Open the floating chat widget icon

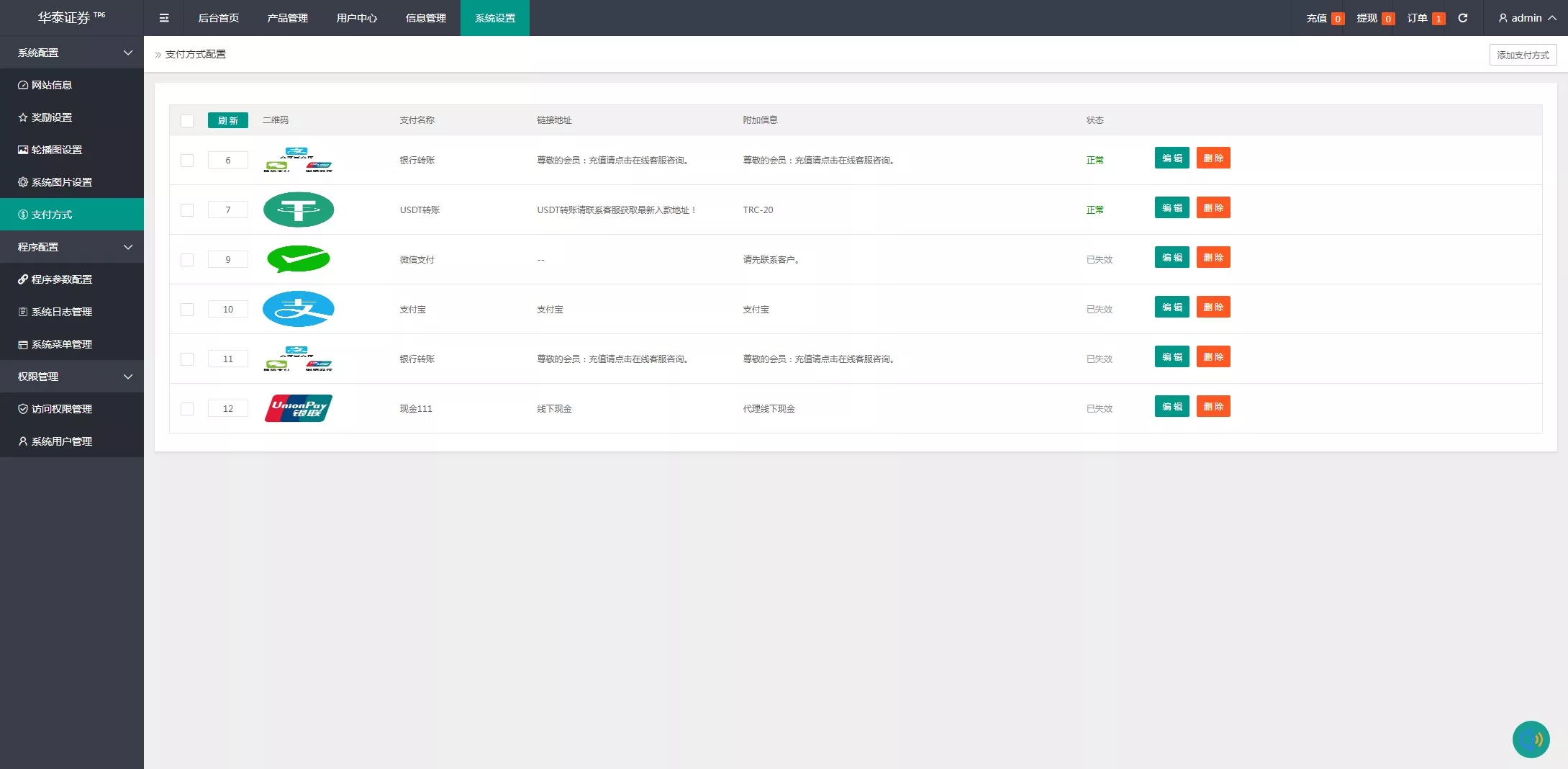[1531, 739]
